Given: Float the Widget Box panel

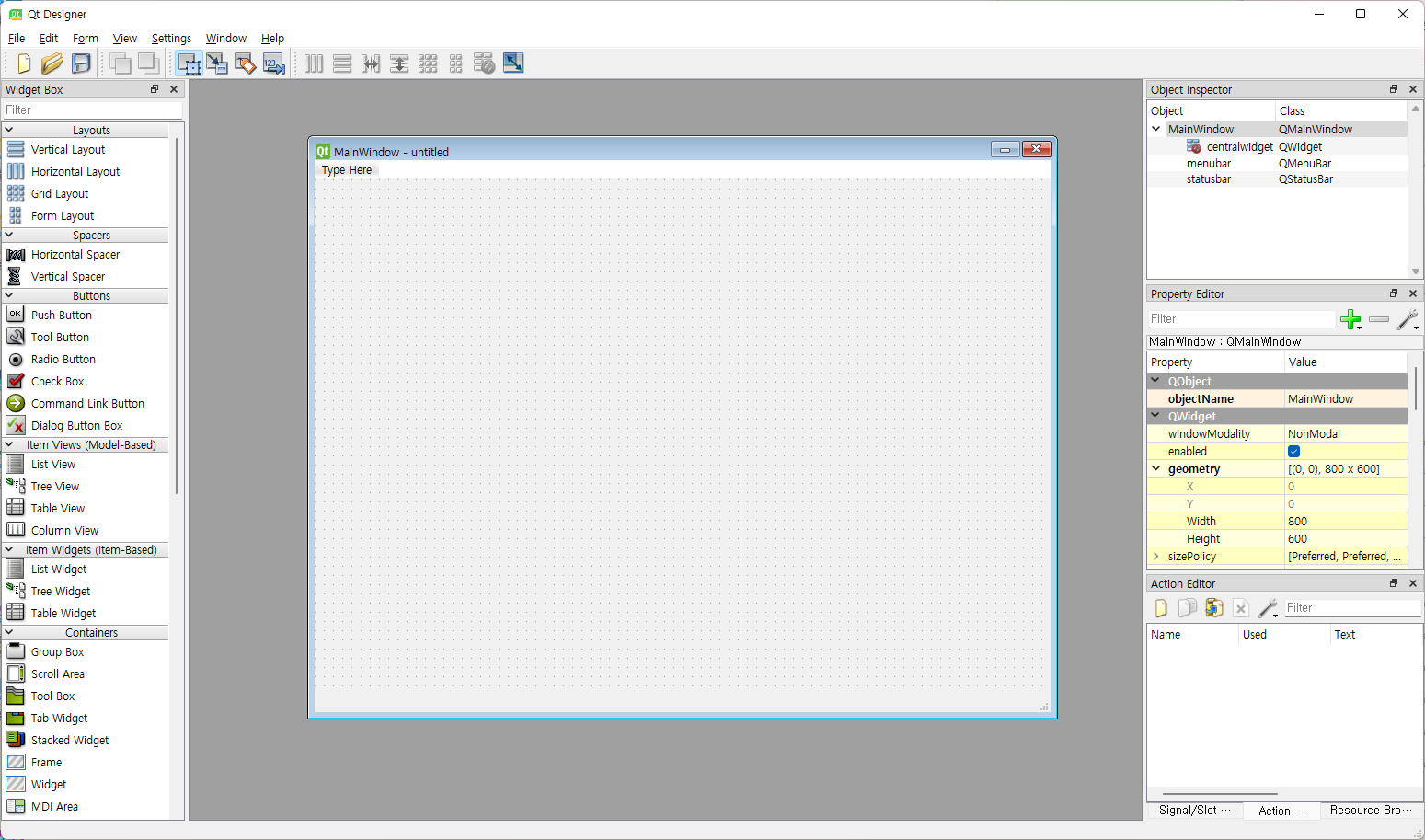Looking at the screenshot, I should 155,89.
